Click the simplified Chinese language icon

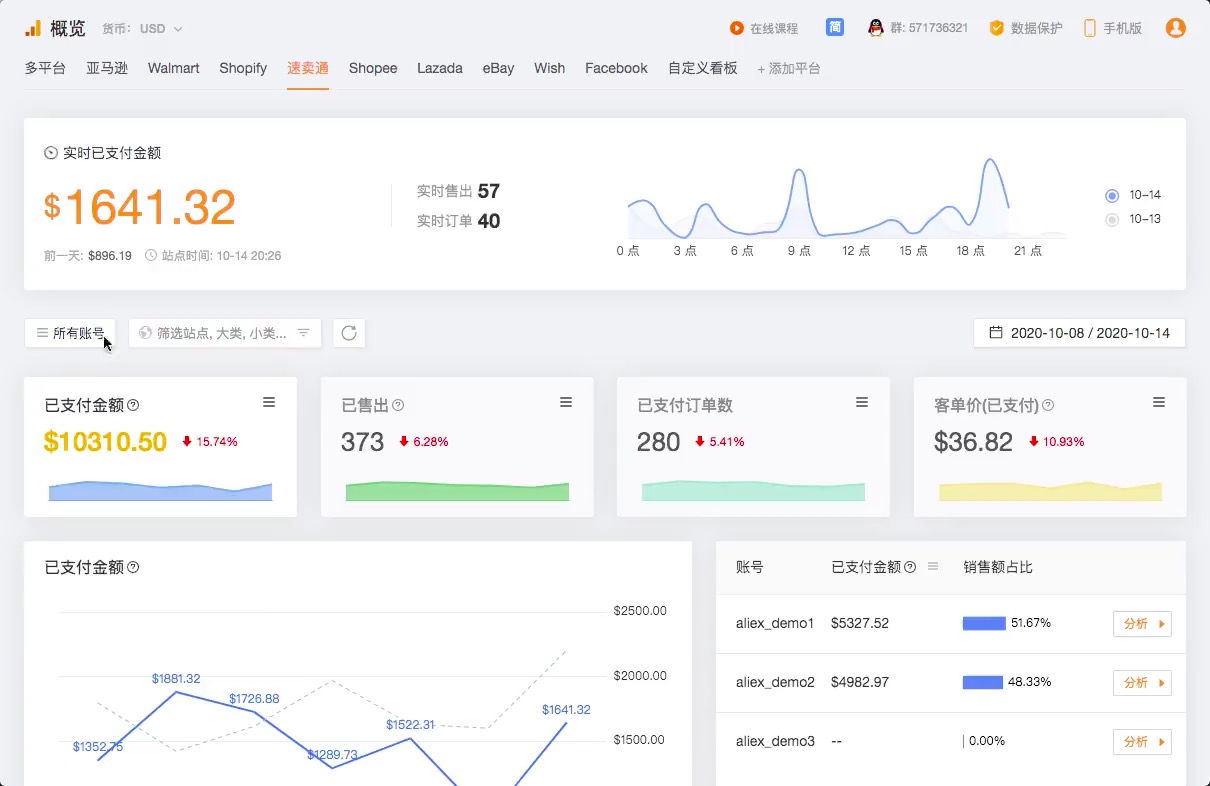pos(834,28)
